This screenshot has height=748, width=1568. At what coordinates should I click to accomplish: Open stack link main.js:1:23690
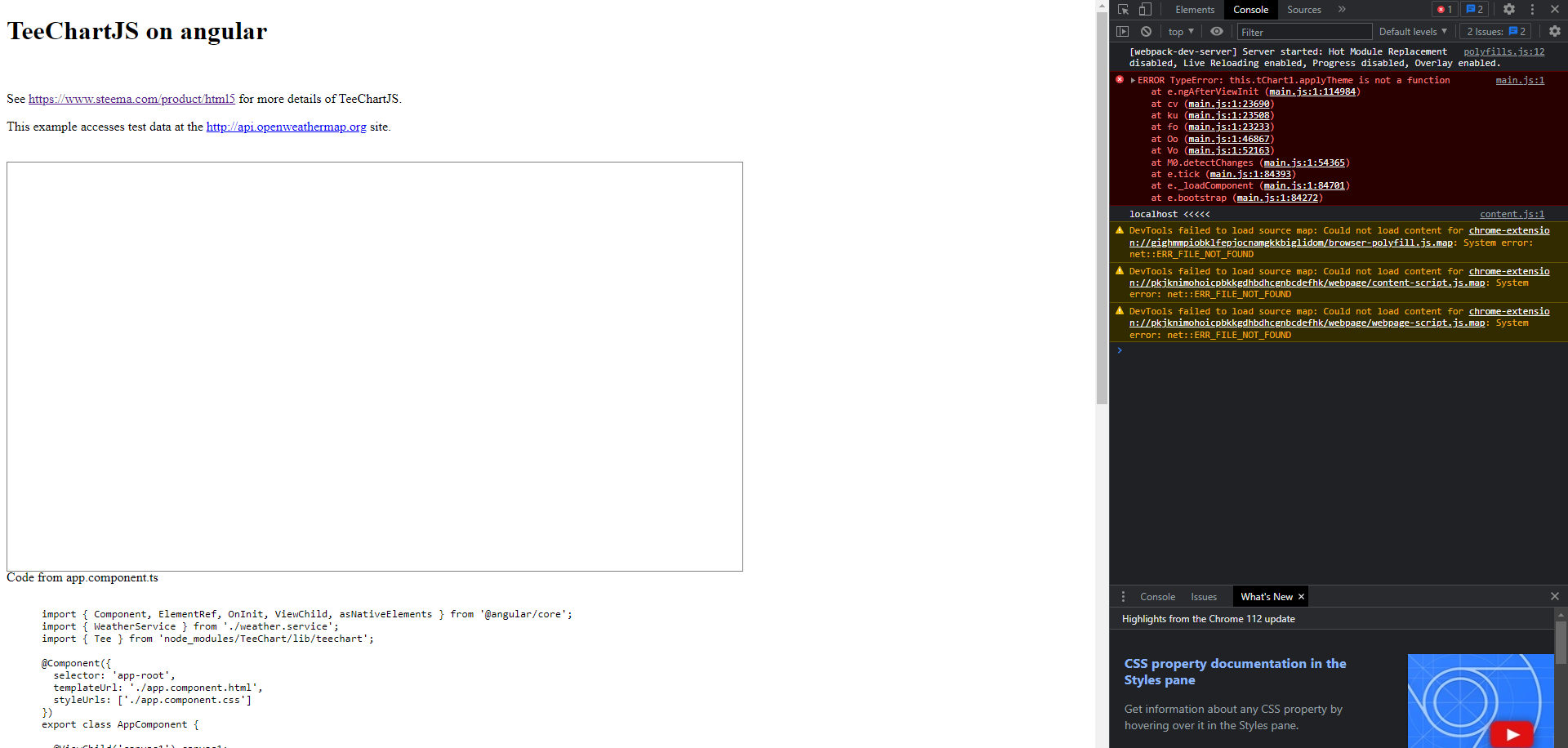(1229, 104)
